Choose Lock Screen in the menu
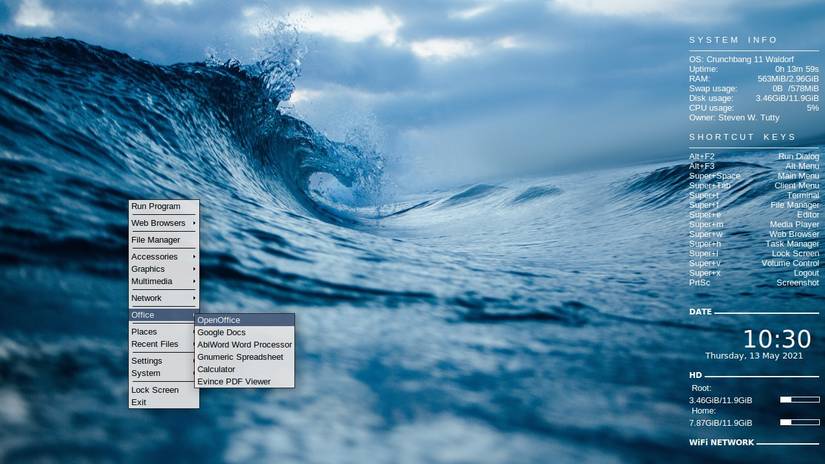The height and width of the screenshot is (464, 825). [164, 390]
